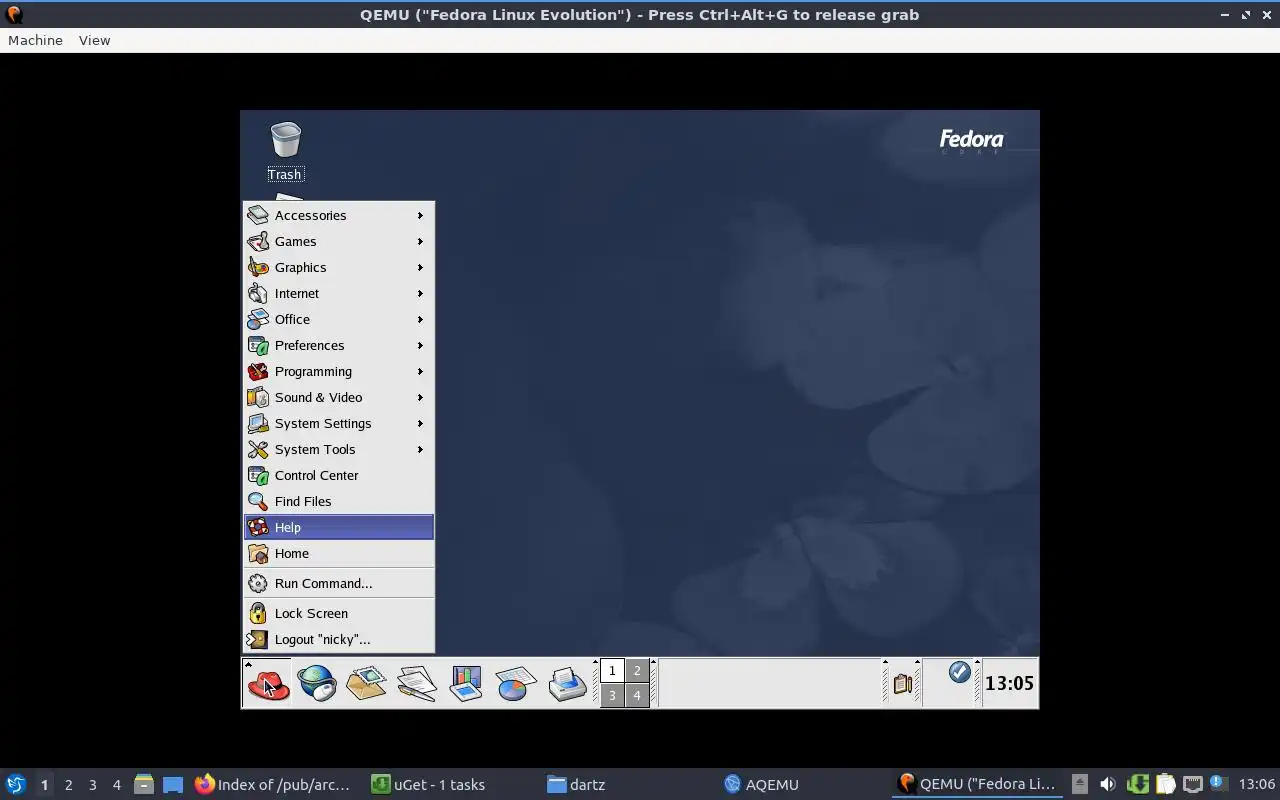The height and width of the screenshot is (800, 1280).
Task: Expand System Settings submenu arrow
Action: click(x=420, y=423)
